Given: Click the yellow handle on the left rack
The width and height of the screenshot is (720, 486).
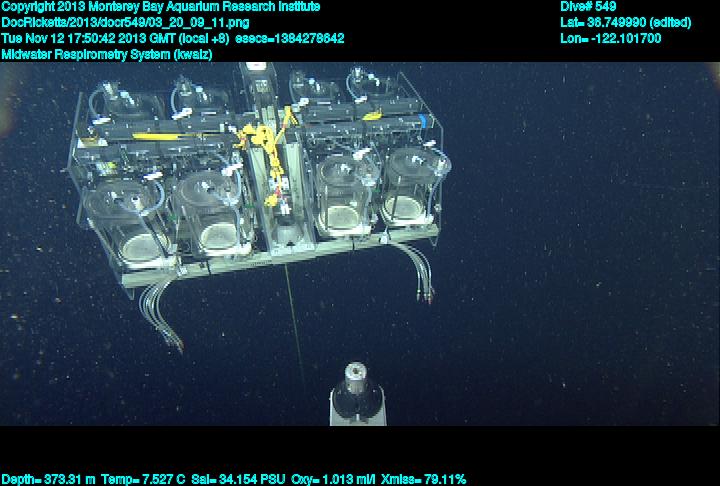Looking at the screenshot, I should coord(150,136).
